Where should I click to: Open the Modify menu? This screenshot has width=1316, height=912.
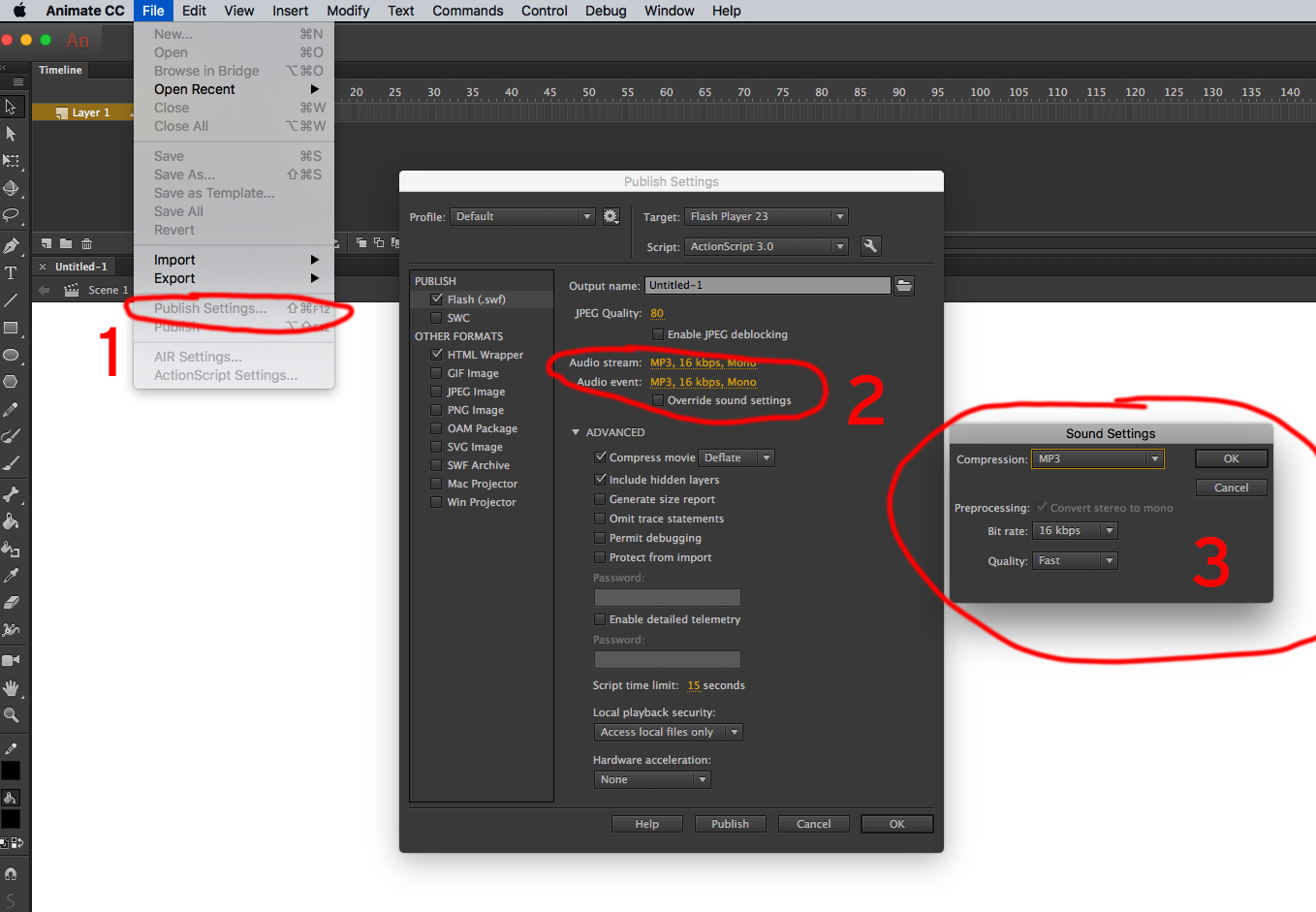(x=348, y=11)
